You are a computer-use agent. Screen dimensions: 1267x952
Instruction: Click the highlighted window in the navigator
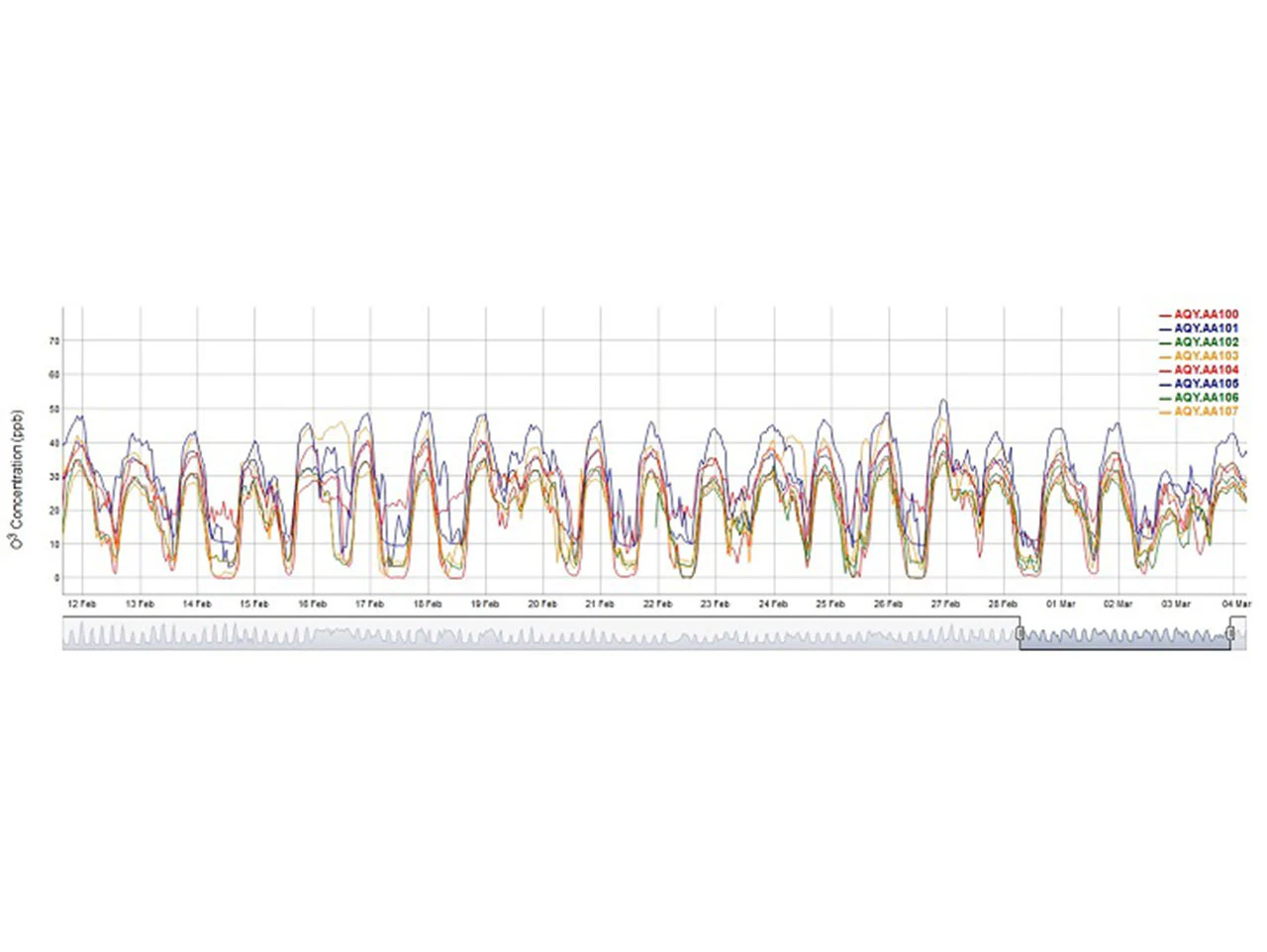point(1124,634)
